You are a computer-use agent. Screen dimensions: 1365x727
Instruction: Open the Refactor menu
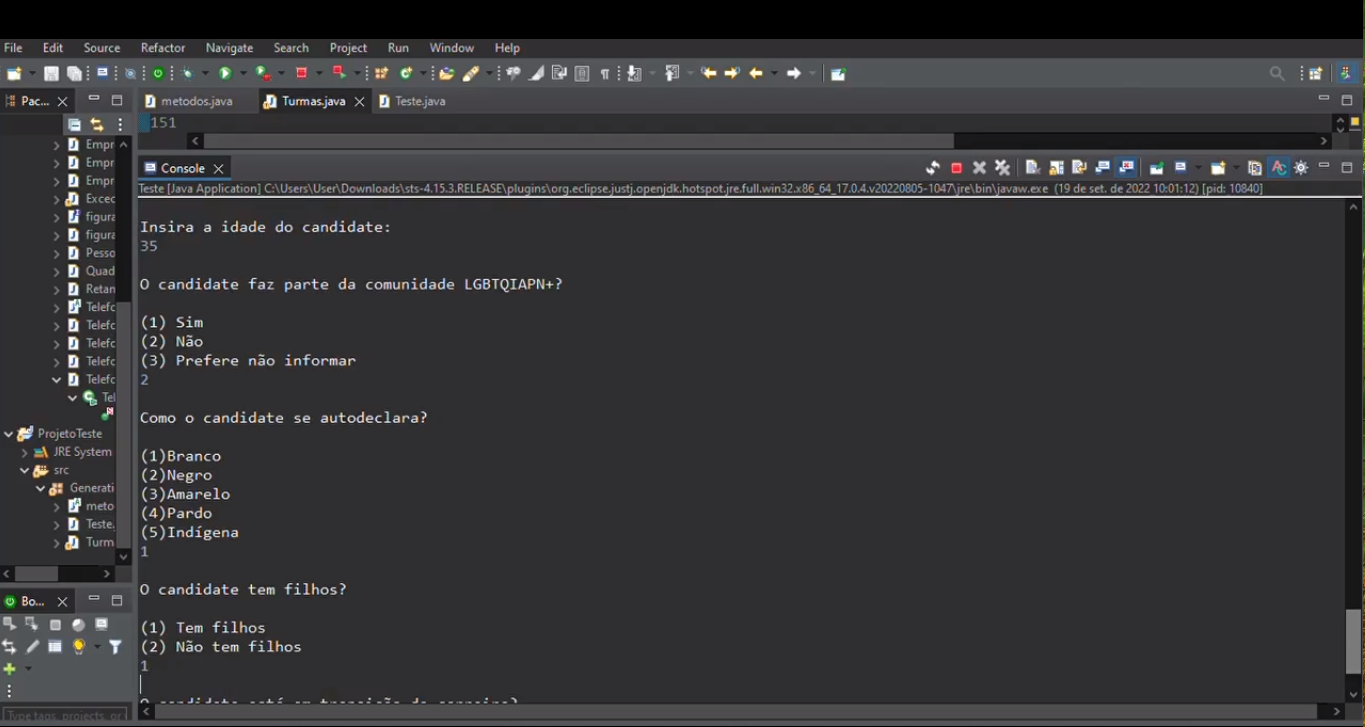tap(162, 47)
